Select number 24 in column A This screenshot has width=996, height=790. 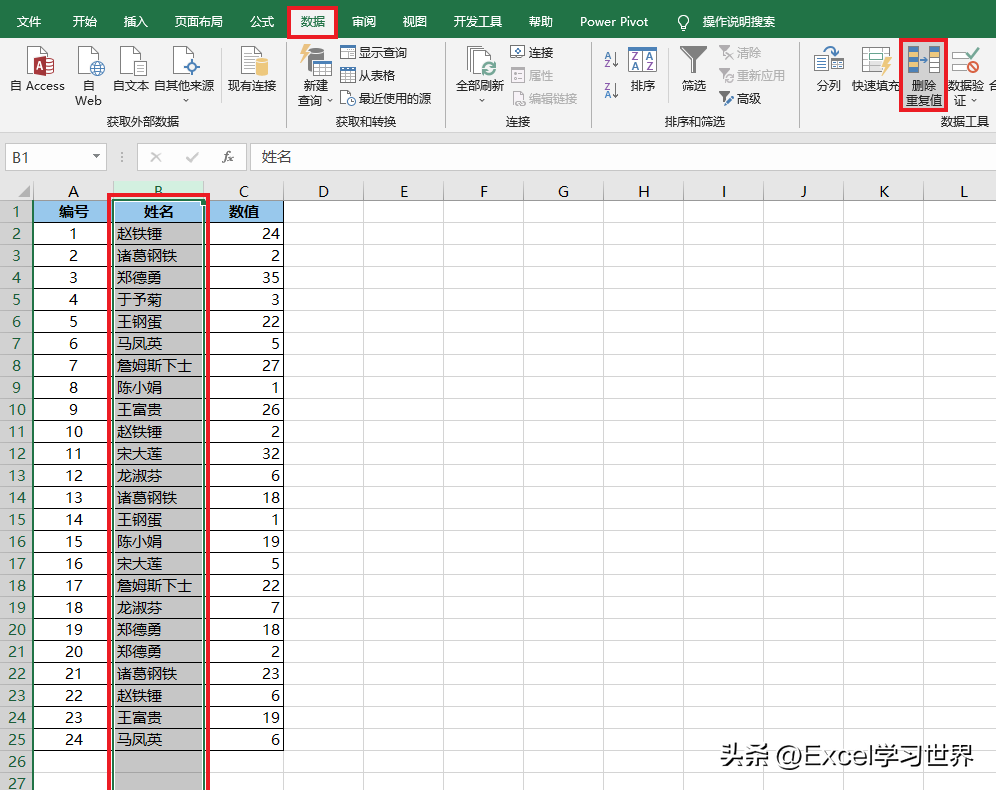tap(73, 739)
